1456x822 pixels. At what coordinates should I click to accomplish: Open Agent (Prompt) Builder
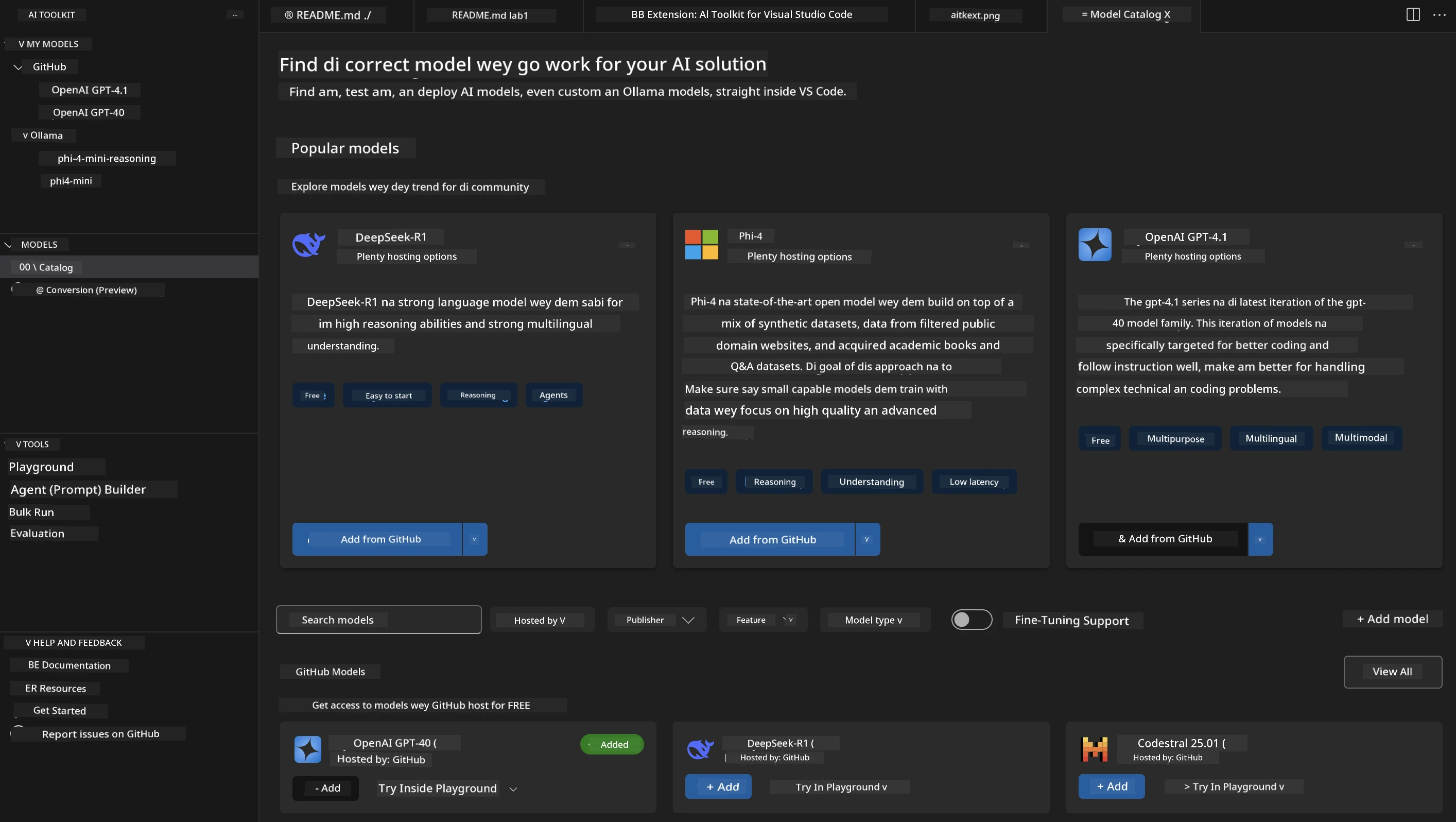pyautogui.click(x=78, y=490)
